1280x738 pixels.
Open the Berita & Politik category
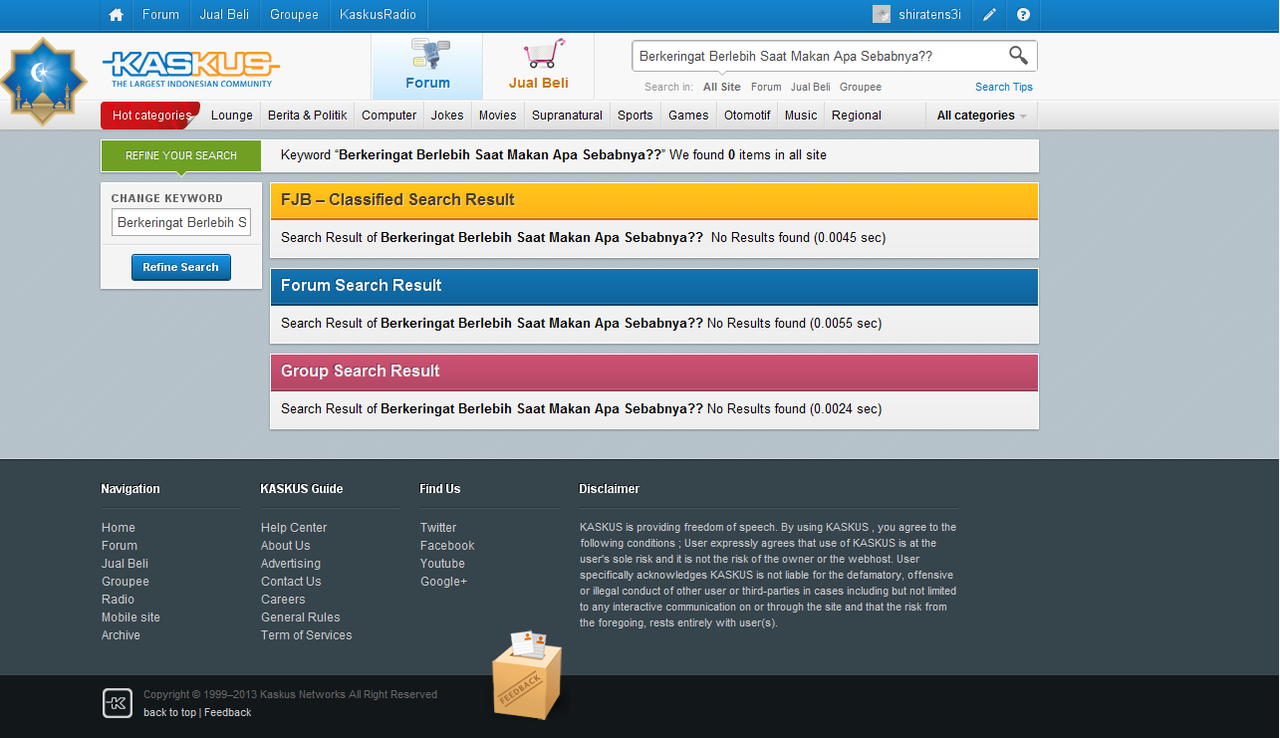coord(307,115)
